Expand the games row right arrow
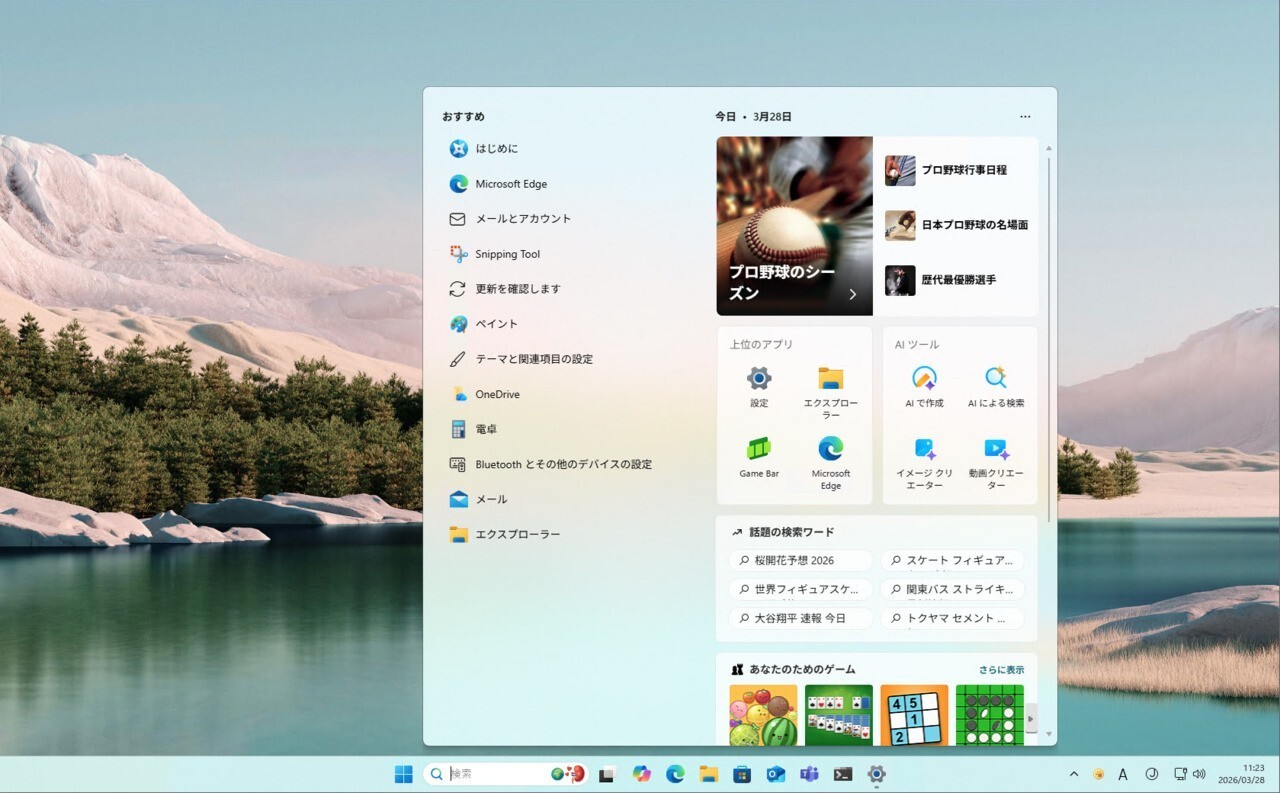This screenshot has height=793, width=1280. [x=1031, y=717]
